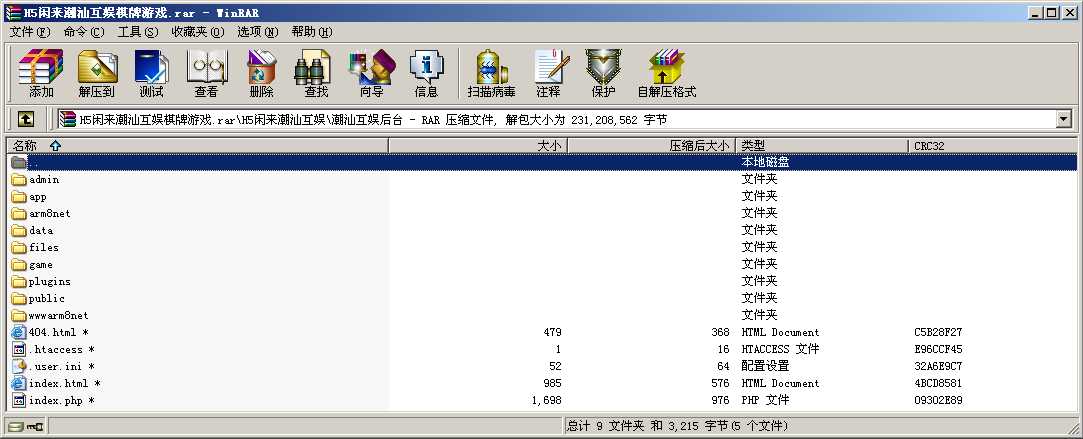The width and height of the screenshot is (1083, 439).
Task: Click the index.php file icon
Action: point(19,400)
